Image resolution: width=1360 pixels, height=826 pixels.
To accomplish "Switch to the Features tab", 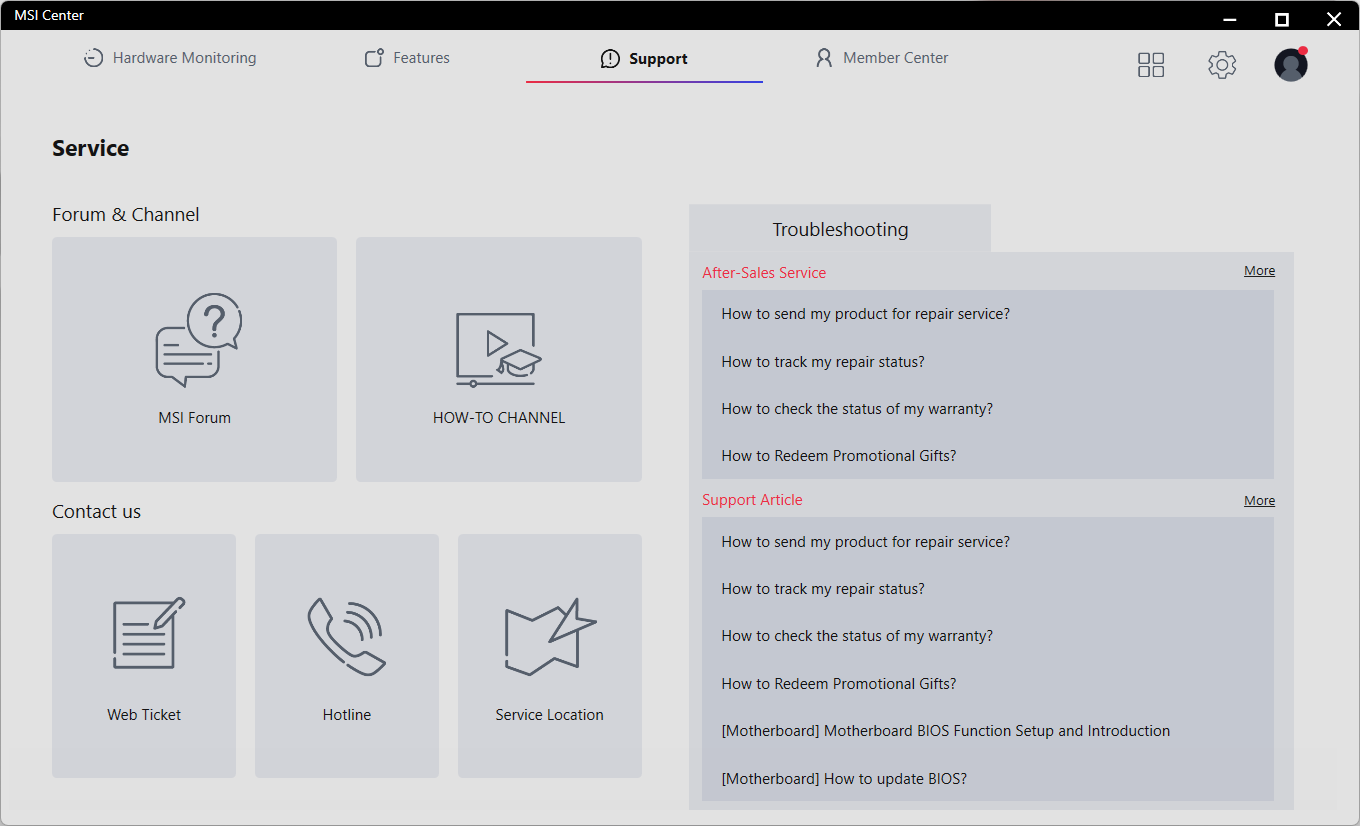I will coord(407,58).
